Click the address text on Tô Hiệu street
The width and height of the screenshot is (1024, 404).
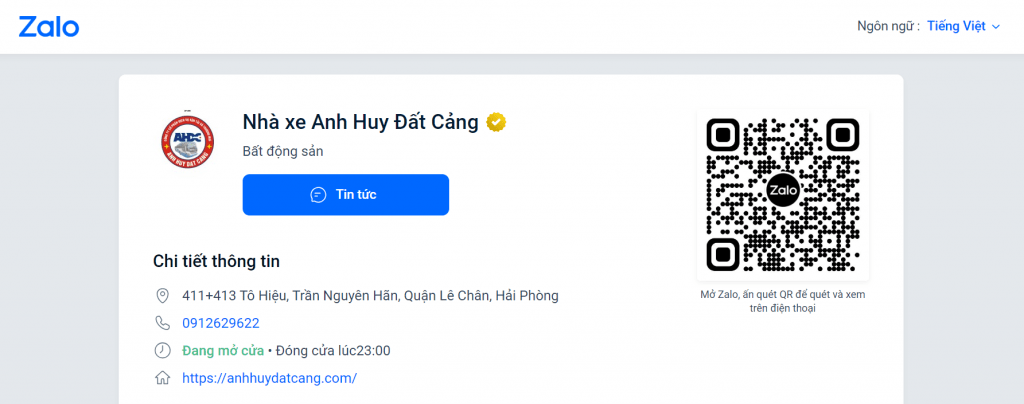tap(370, 296)
